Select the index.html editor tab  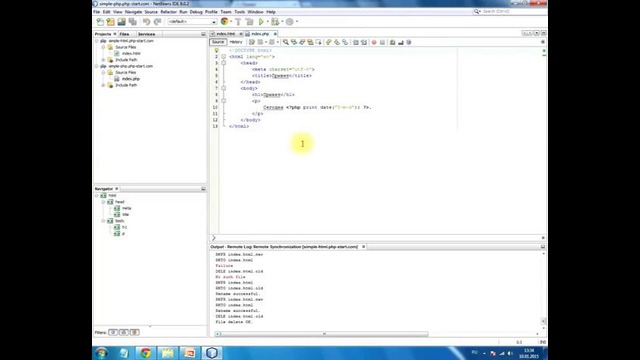225,34
